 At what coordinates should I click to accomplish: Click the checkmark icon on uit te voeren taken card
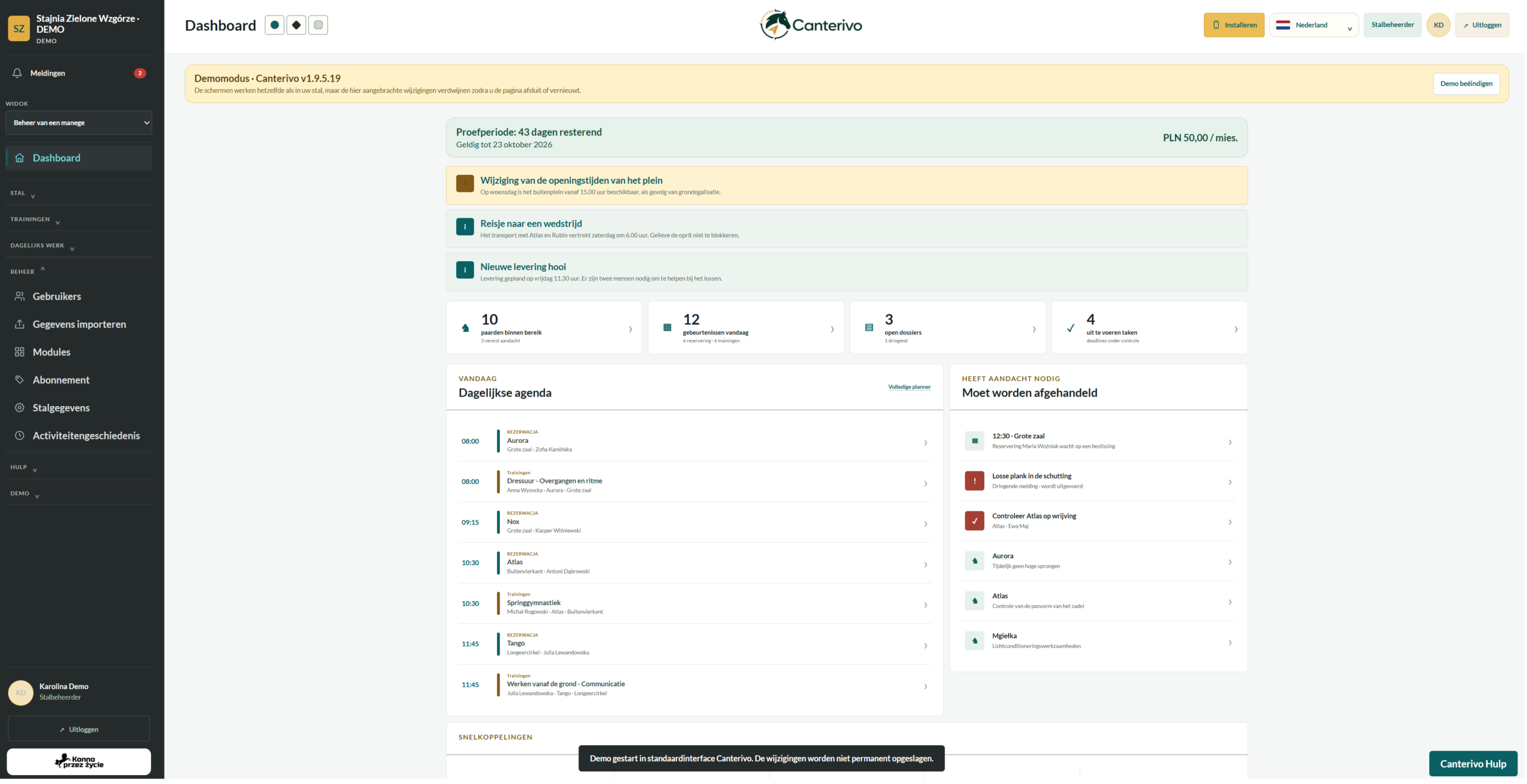1071,329
